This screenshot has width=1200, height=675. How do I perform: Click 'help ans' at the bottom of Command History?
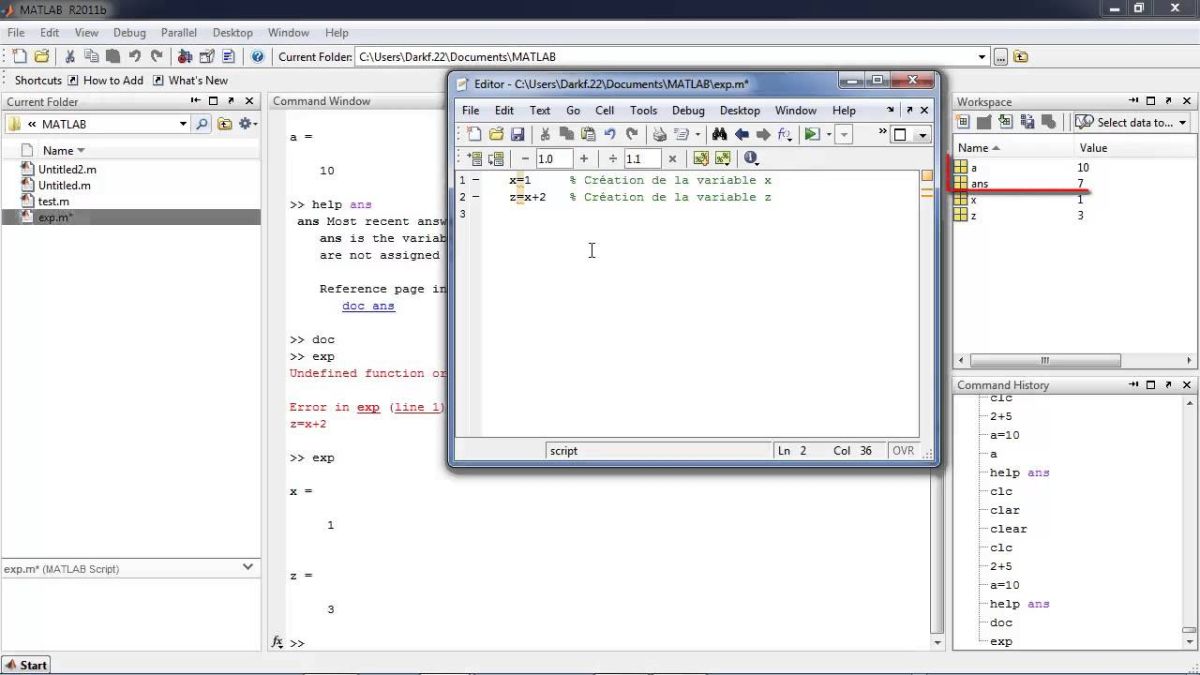(1019, 604)
